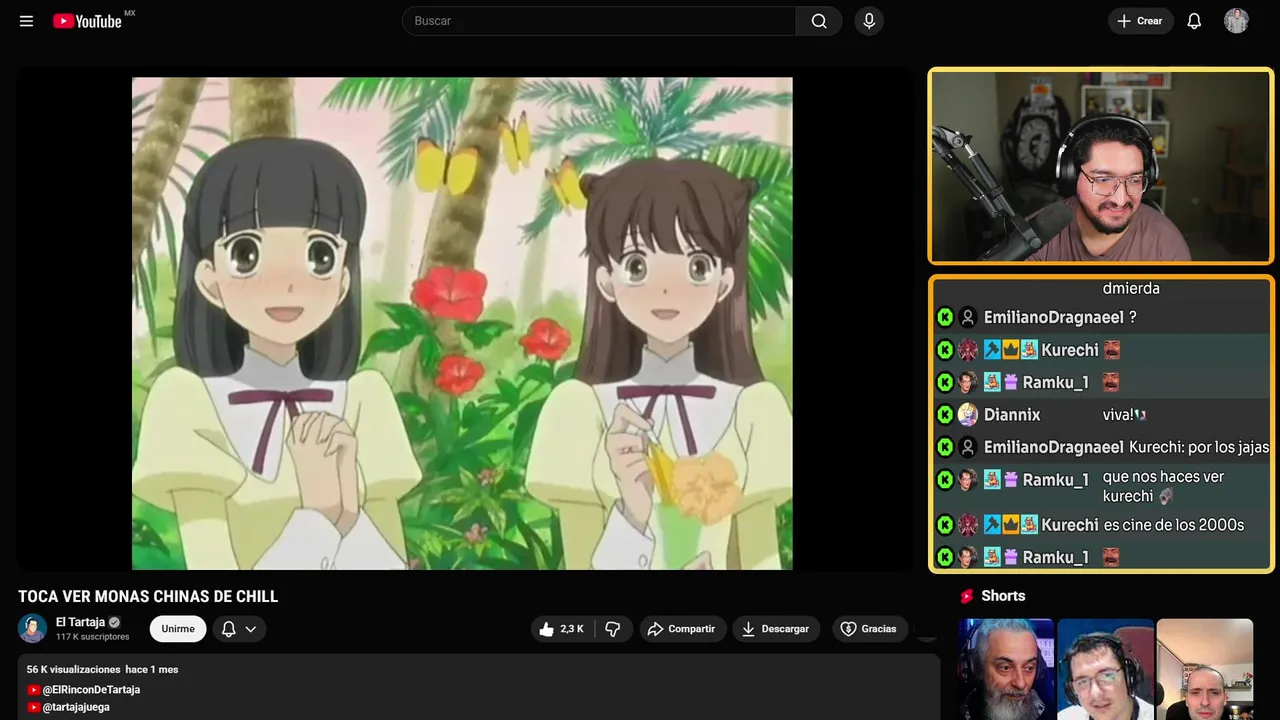Click the 117 K suscriptores text

pos(92,637)
